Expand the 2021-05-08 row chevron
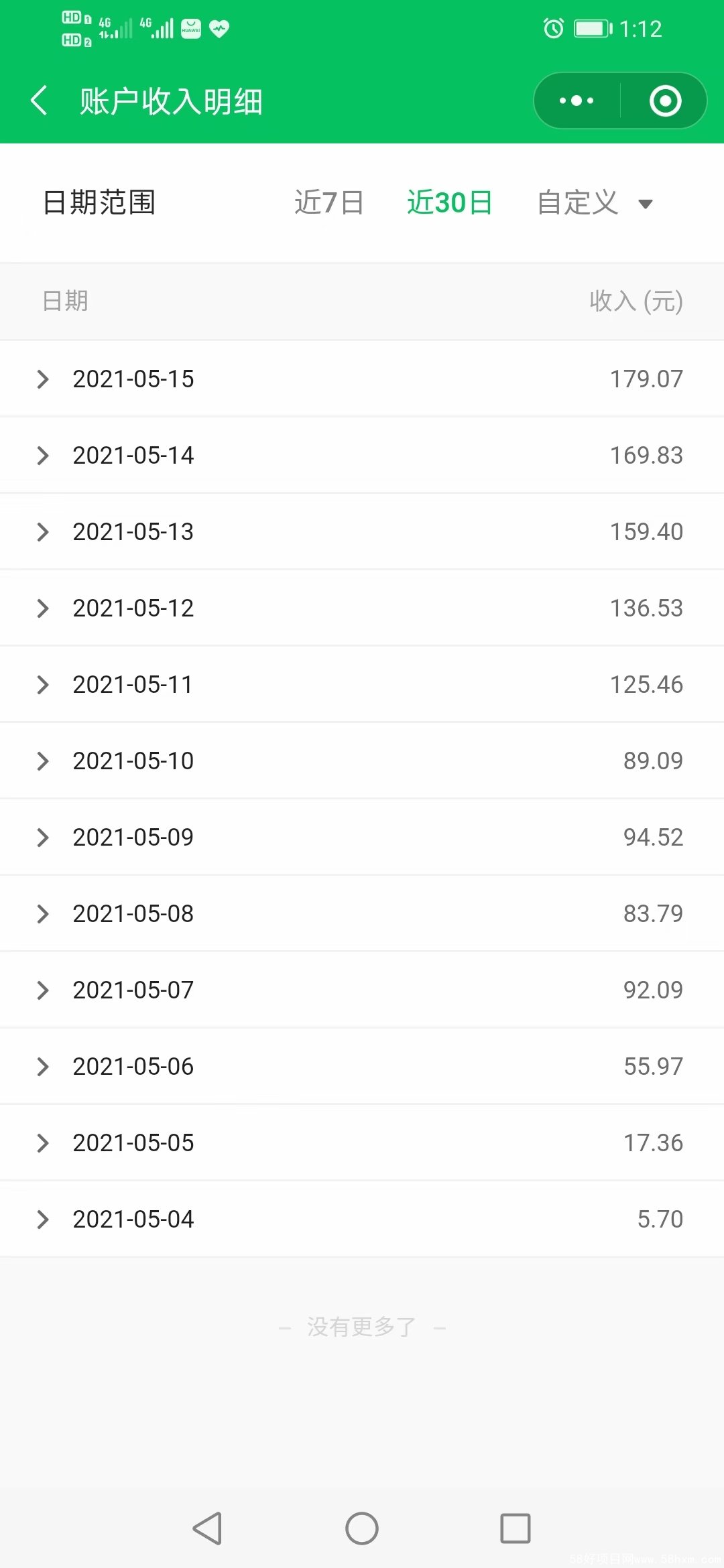The height and width of the screenshot is (1568, 724). pos(43,913)
